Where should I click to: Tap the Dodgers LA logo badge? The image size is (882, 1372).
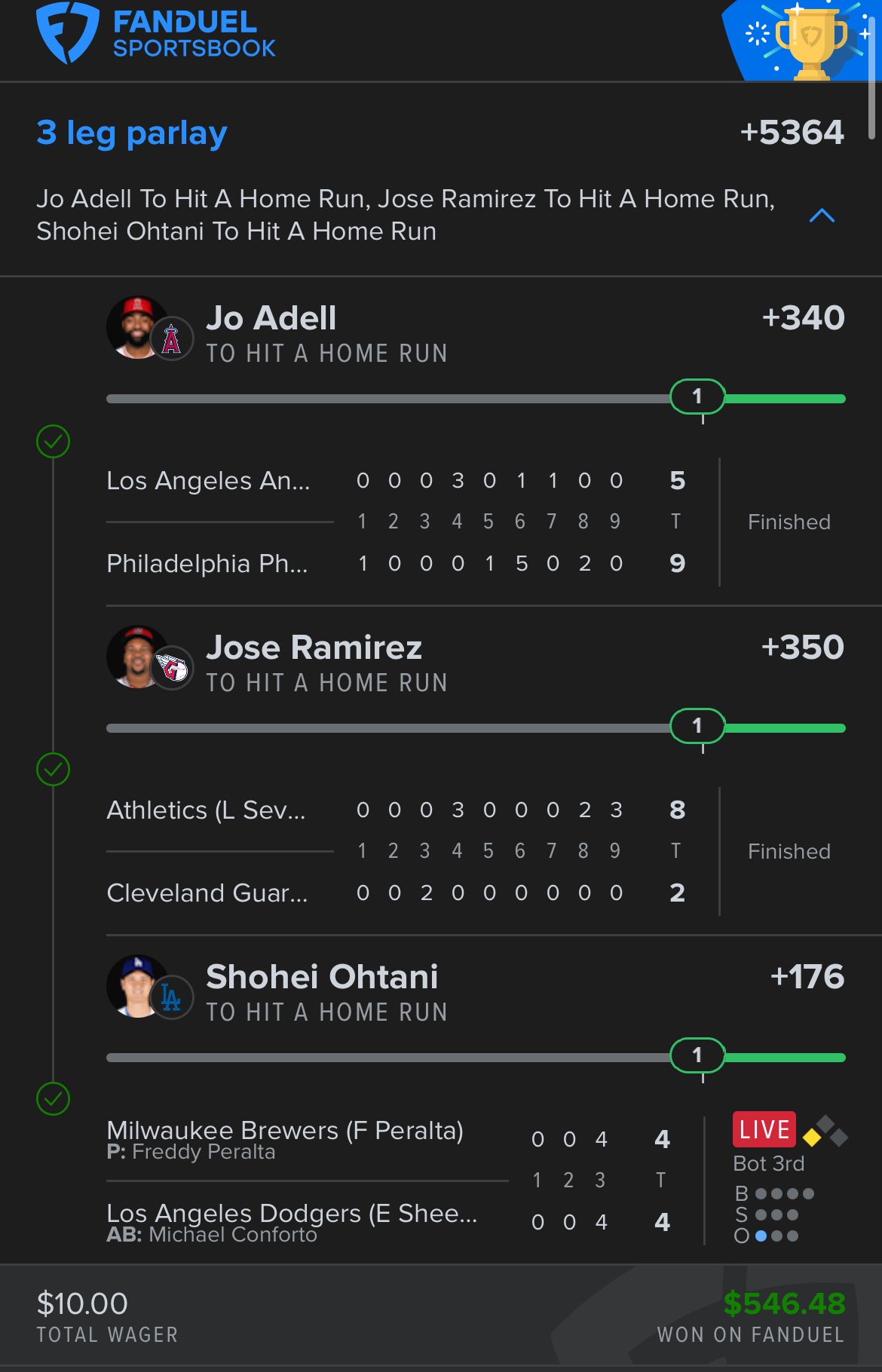click(172, 998)
